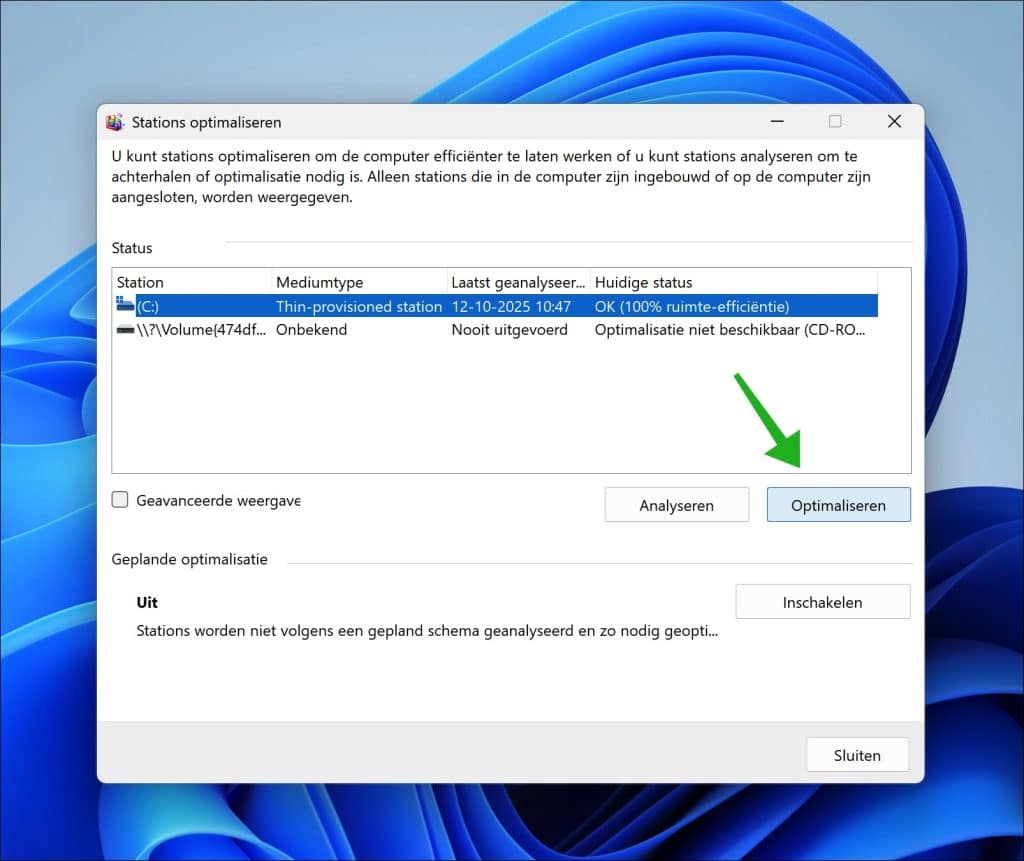
Task: Click the OK (100% ruimte-efficiëntie) status cell
Action: click(692, 306)
